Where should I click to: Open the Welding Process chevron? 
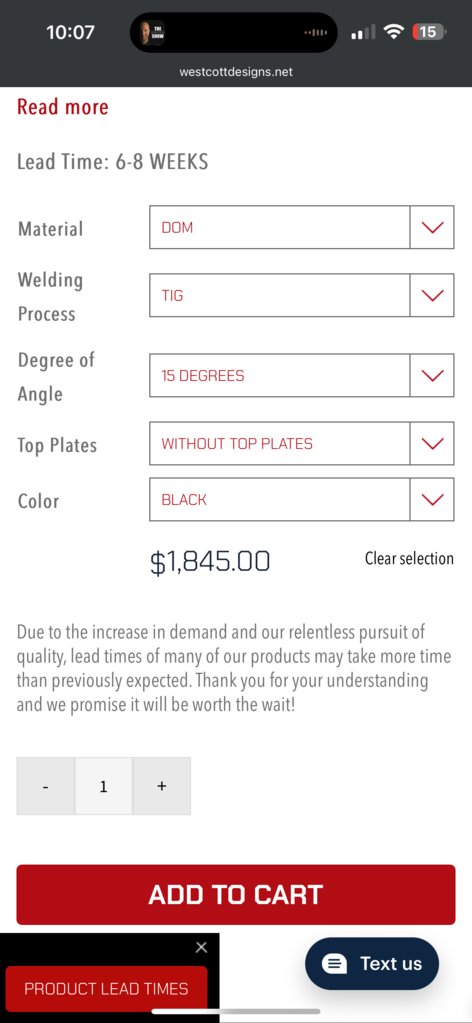pyautogui.click(x=432, y=295)
